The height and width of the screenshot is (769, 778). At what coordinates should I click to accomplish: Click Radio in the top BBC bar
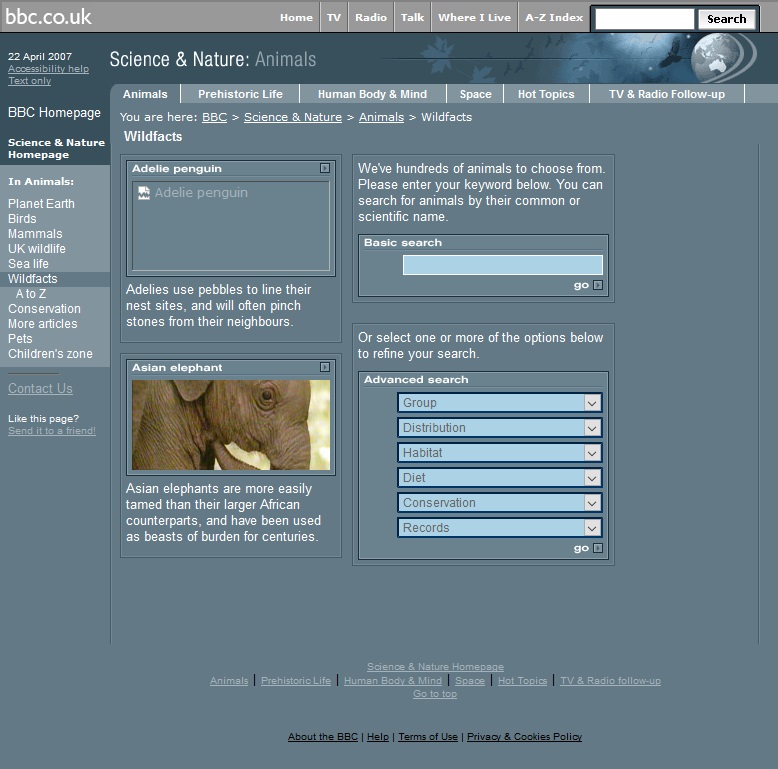(371, 17)
